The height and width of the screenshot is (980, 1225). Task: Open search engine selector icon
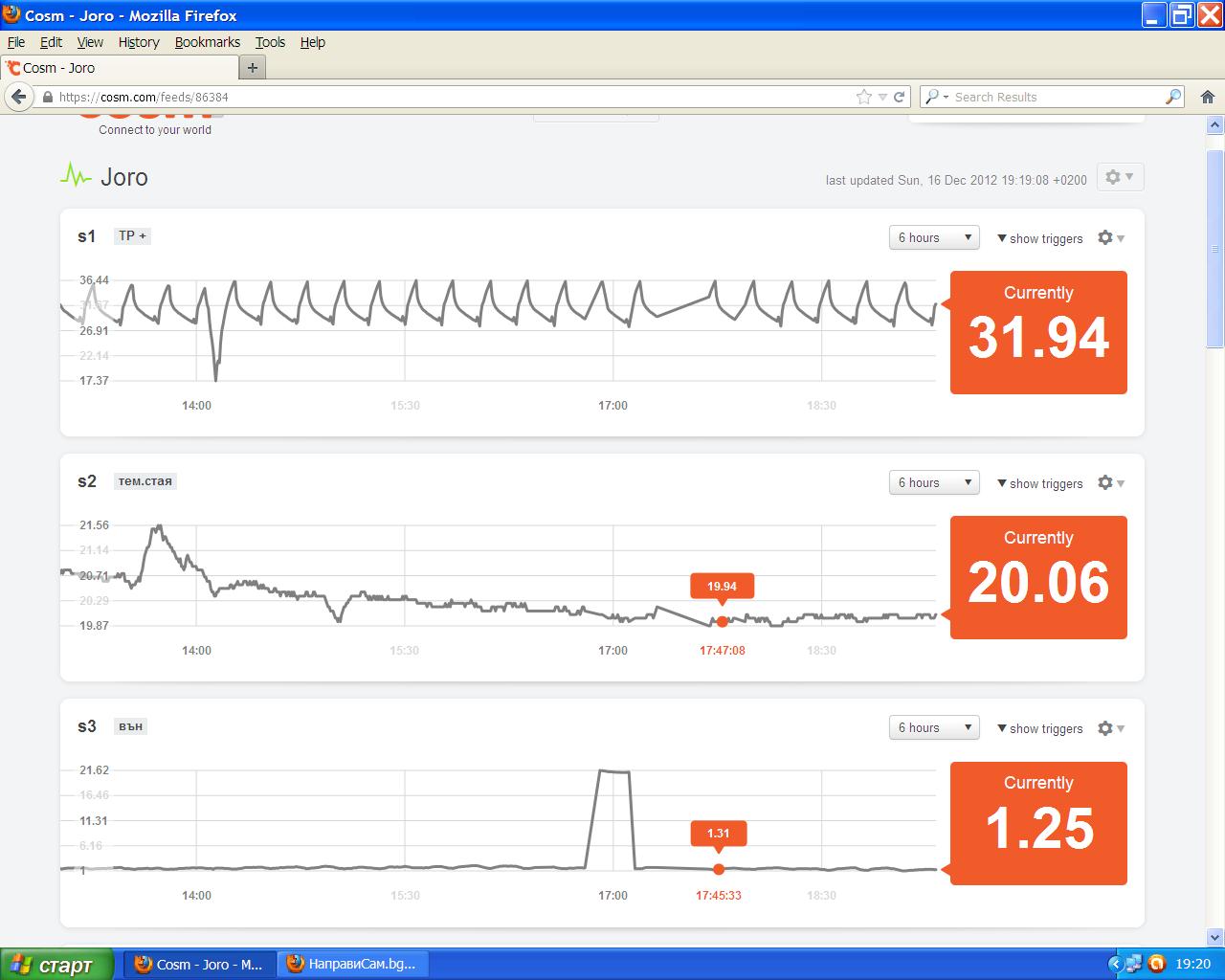[936, 97]
